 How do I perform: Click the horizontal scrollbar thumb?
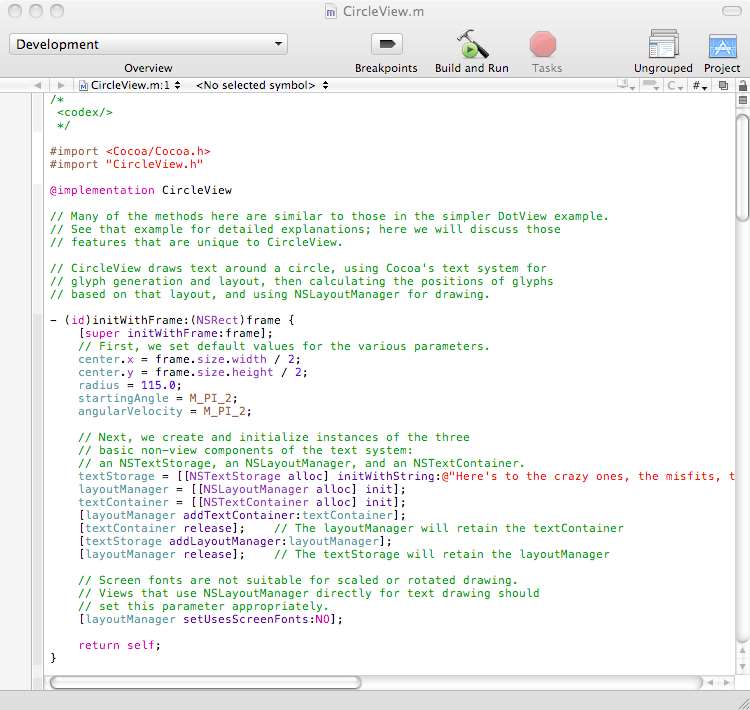(205, 682)
